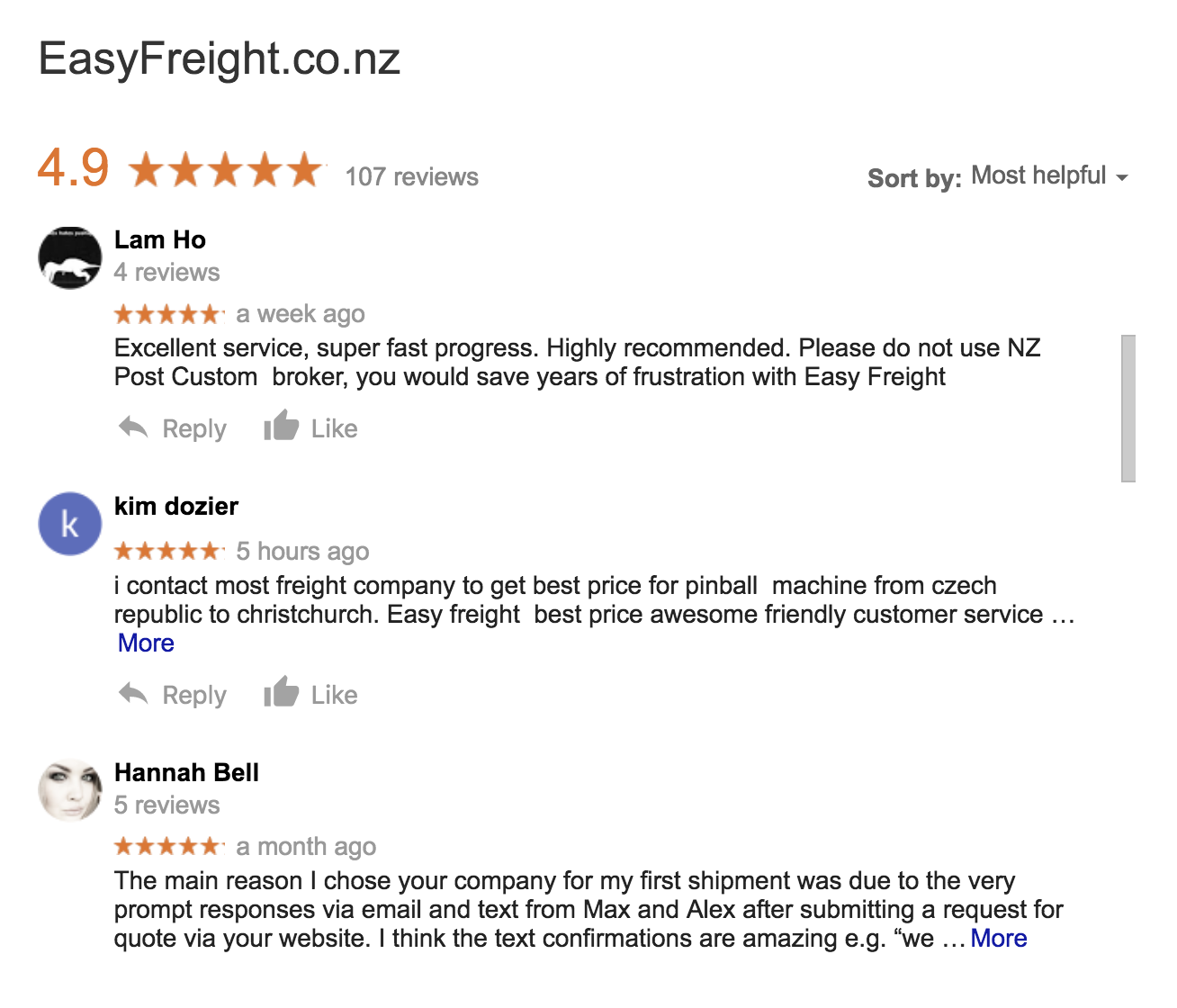Image resolution: width=1177 pixels, height=1008 pixels.
Task: Click the 107 reviews count
Action: click(411, 176)
